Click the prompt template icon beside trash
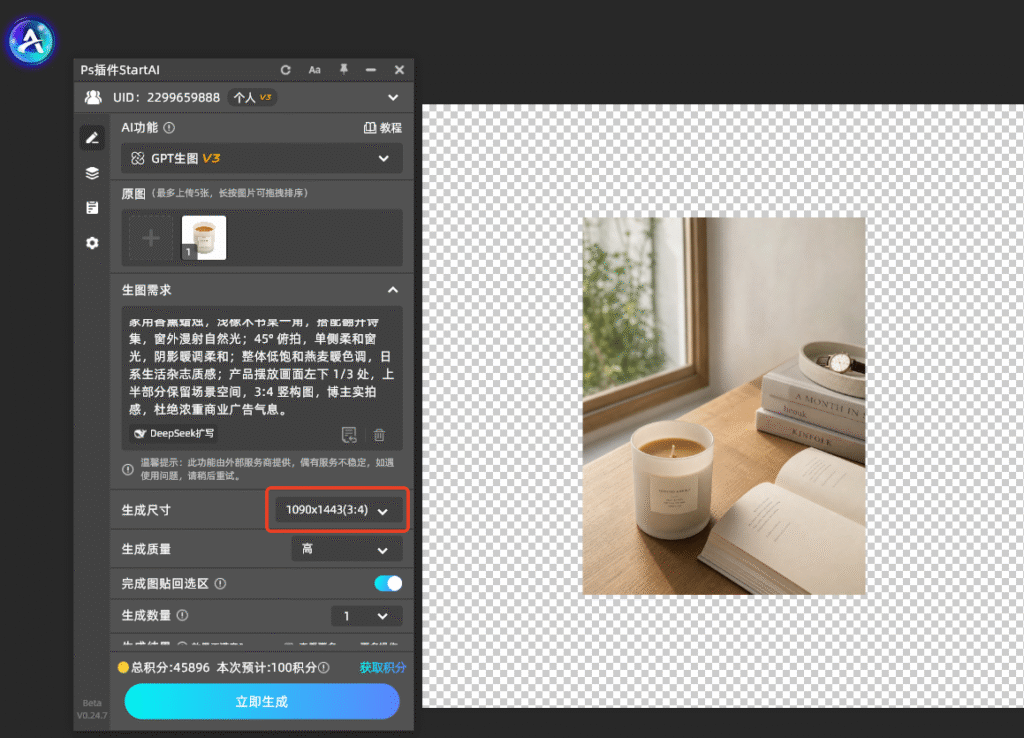1024x738 pixels. (x=349, y=434)
